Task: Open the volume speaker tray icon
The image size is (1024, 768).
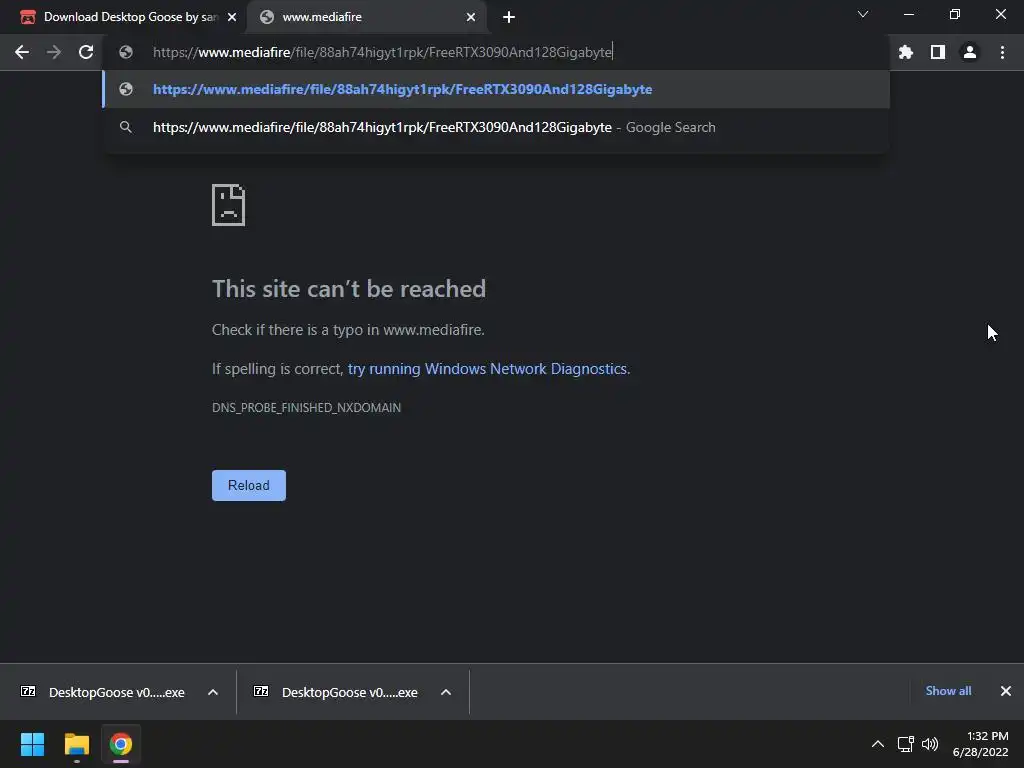Action: coord(930,744)
